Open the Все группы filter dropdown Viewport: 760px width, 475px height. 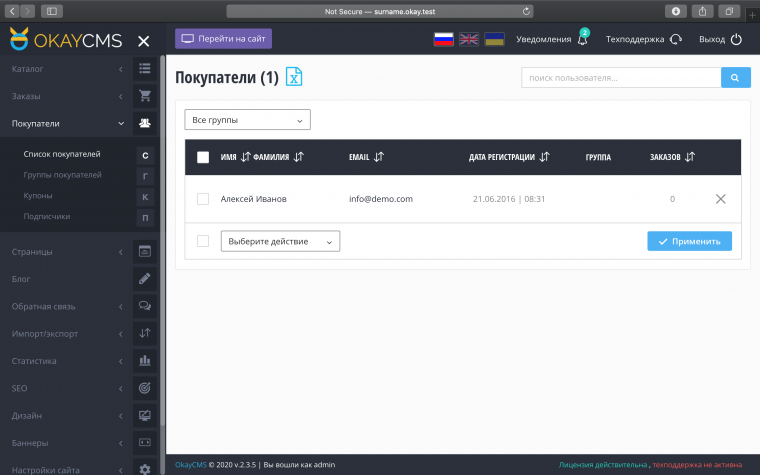tap(247, 120)
